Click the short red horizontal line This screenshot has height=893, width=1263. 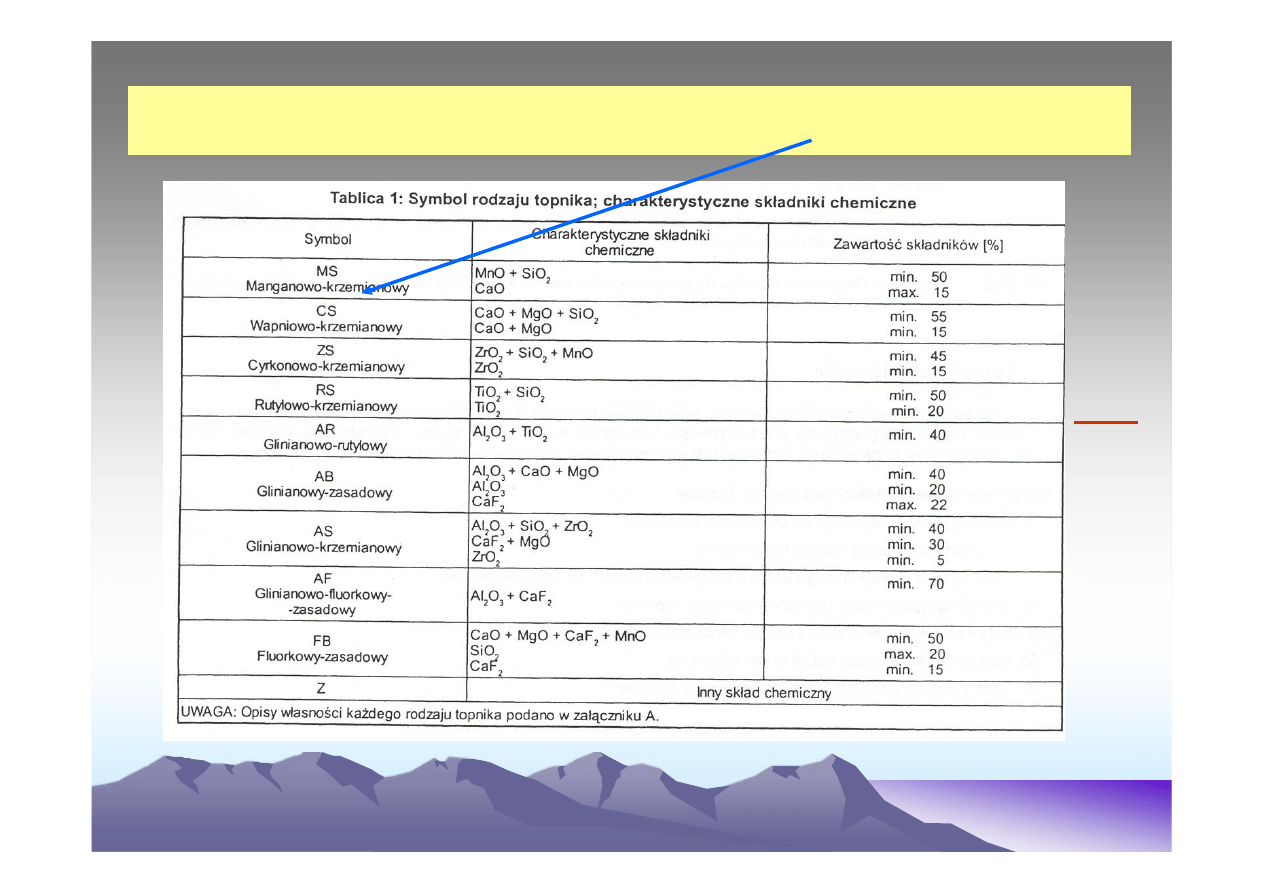[x=1105, y=422]
